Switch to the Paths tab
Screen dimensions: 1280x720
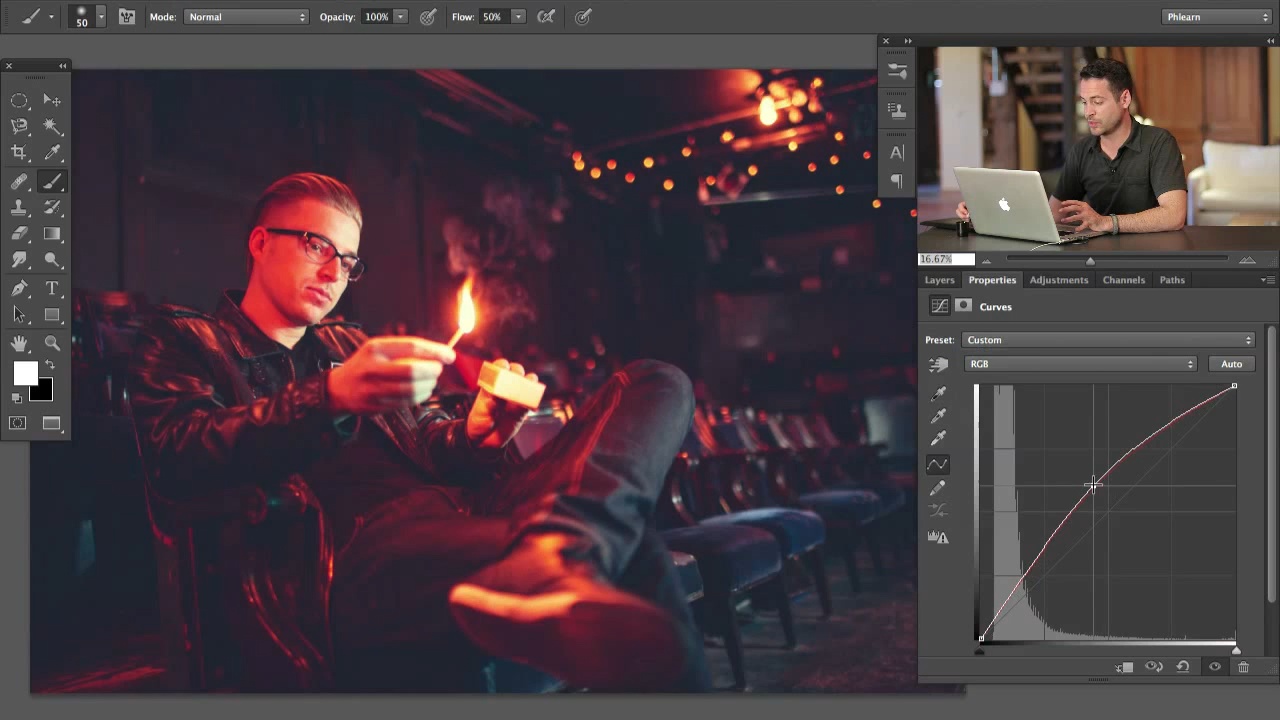pos(1172,280)
